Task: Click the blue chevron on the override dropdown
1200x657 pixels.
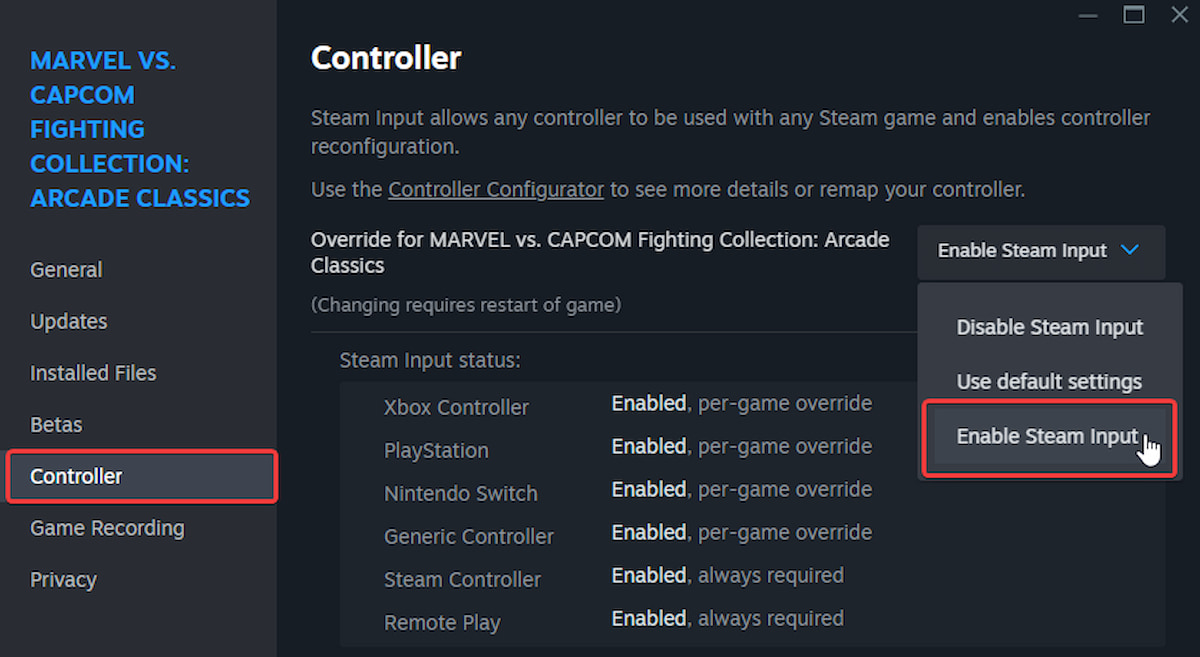Action: pyautogui.click(x=1130, y=251)
